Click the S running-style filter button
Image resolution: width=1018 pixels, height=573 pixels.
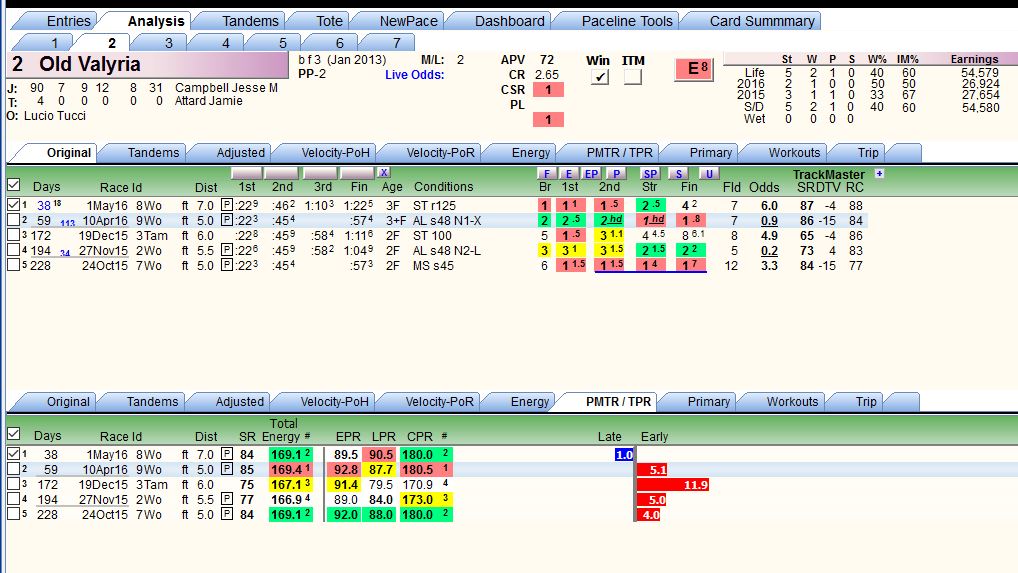point(678,173)
